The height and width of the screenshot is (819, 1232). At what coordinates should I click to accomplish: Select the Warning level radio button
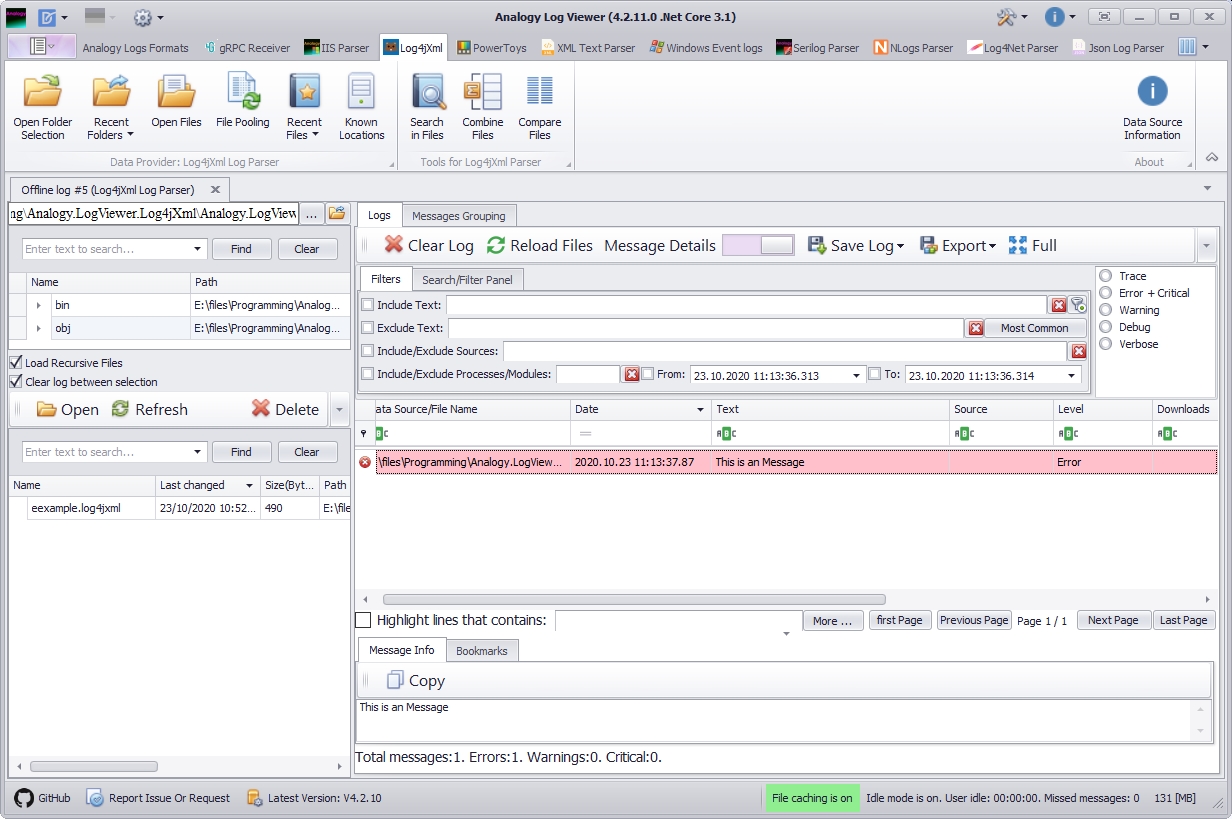1106,310
